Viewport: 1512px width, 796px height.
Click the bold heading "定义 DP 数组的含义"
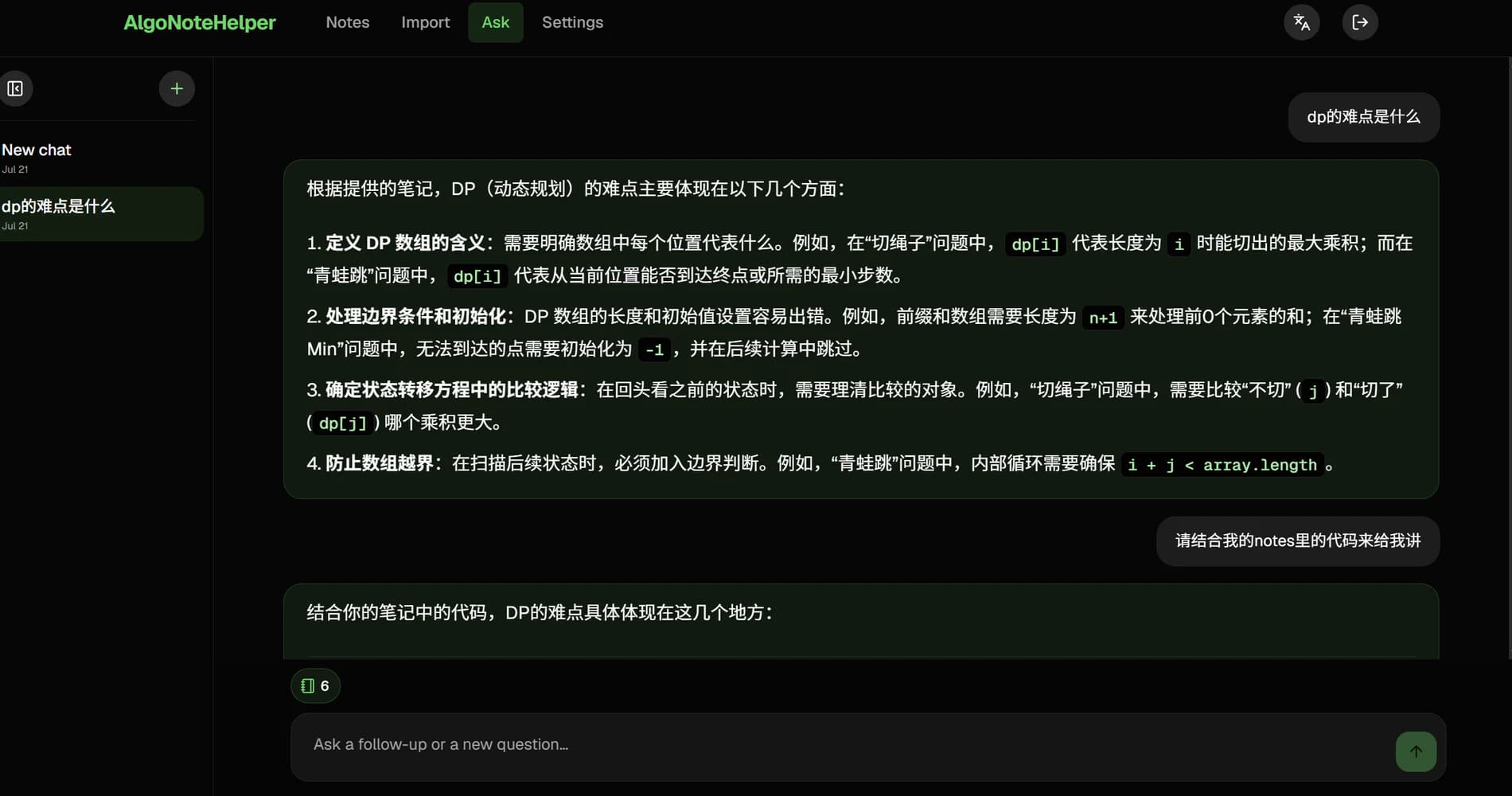(x=405, y=243)
